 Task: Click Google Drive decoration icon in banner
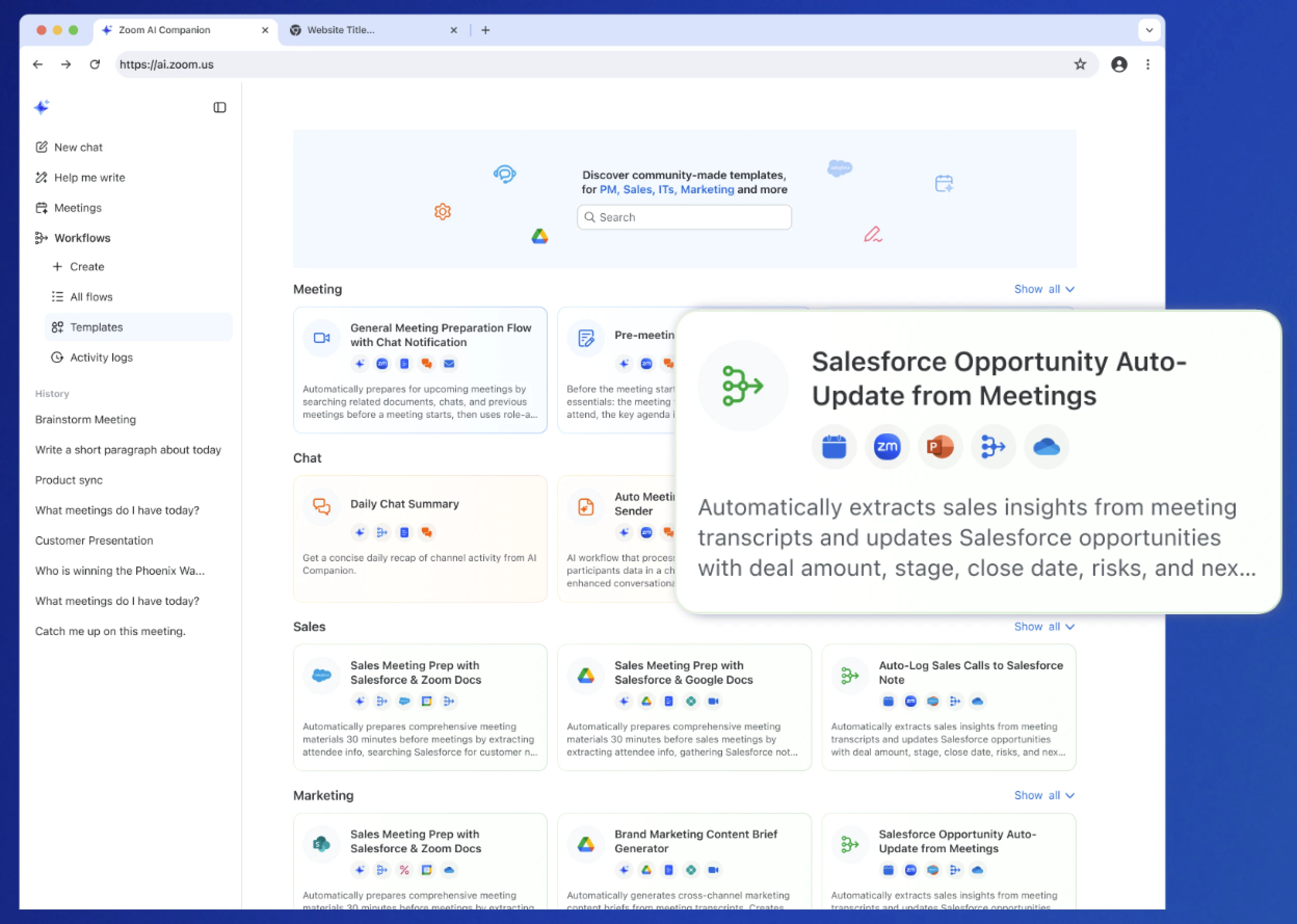[x=539, y=236]
